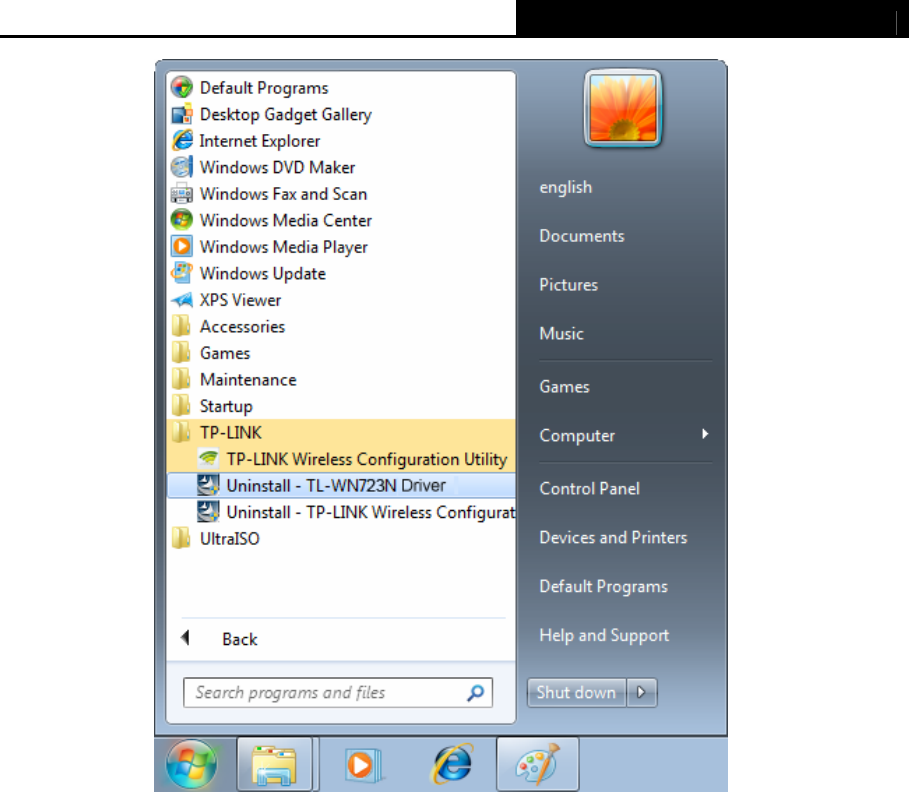
Task: Open Internet Explorer icon in programs list
Action: point(181,141)
